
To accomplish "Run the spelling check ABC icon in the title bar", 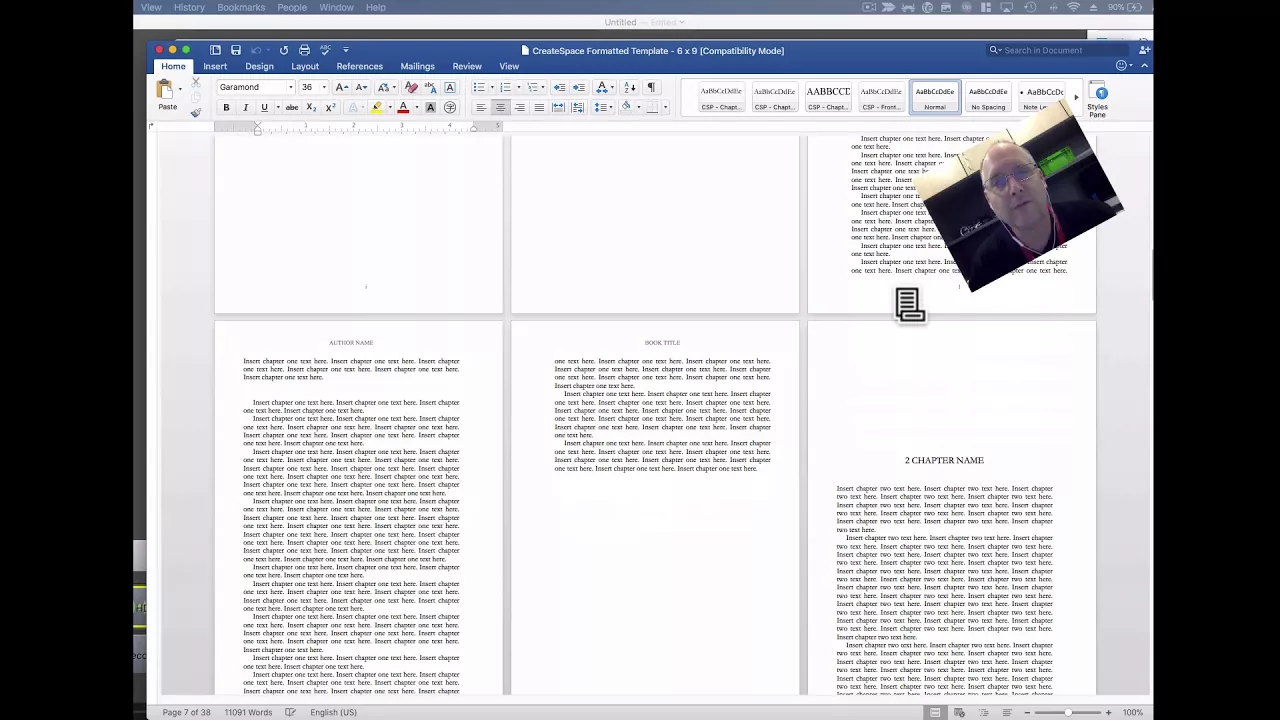I will [x=325, y=50].
